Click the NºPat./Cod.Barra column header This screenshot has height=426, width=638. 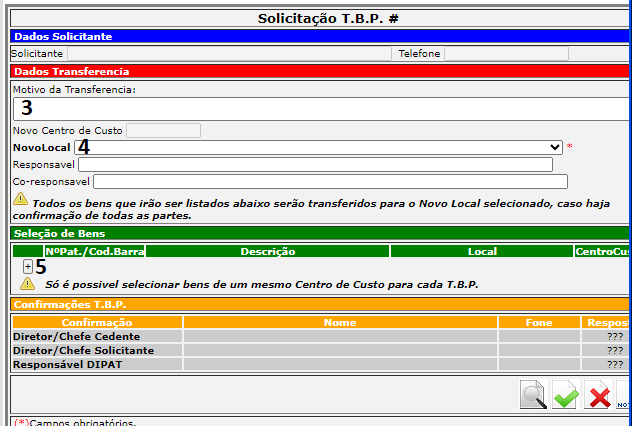coord(92,251)
